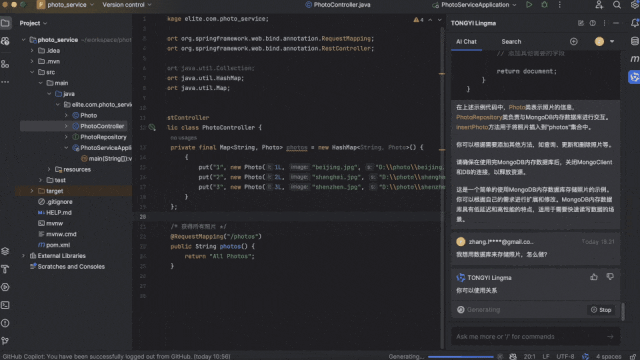Open the PhotoServiceApplication run configuration dropdown
Image resolution: width=640 pixels, height=360 pixels.
click(x=474, y=5)
